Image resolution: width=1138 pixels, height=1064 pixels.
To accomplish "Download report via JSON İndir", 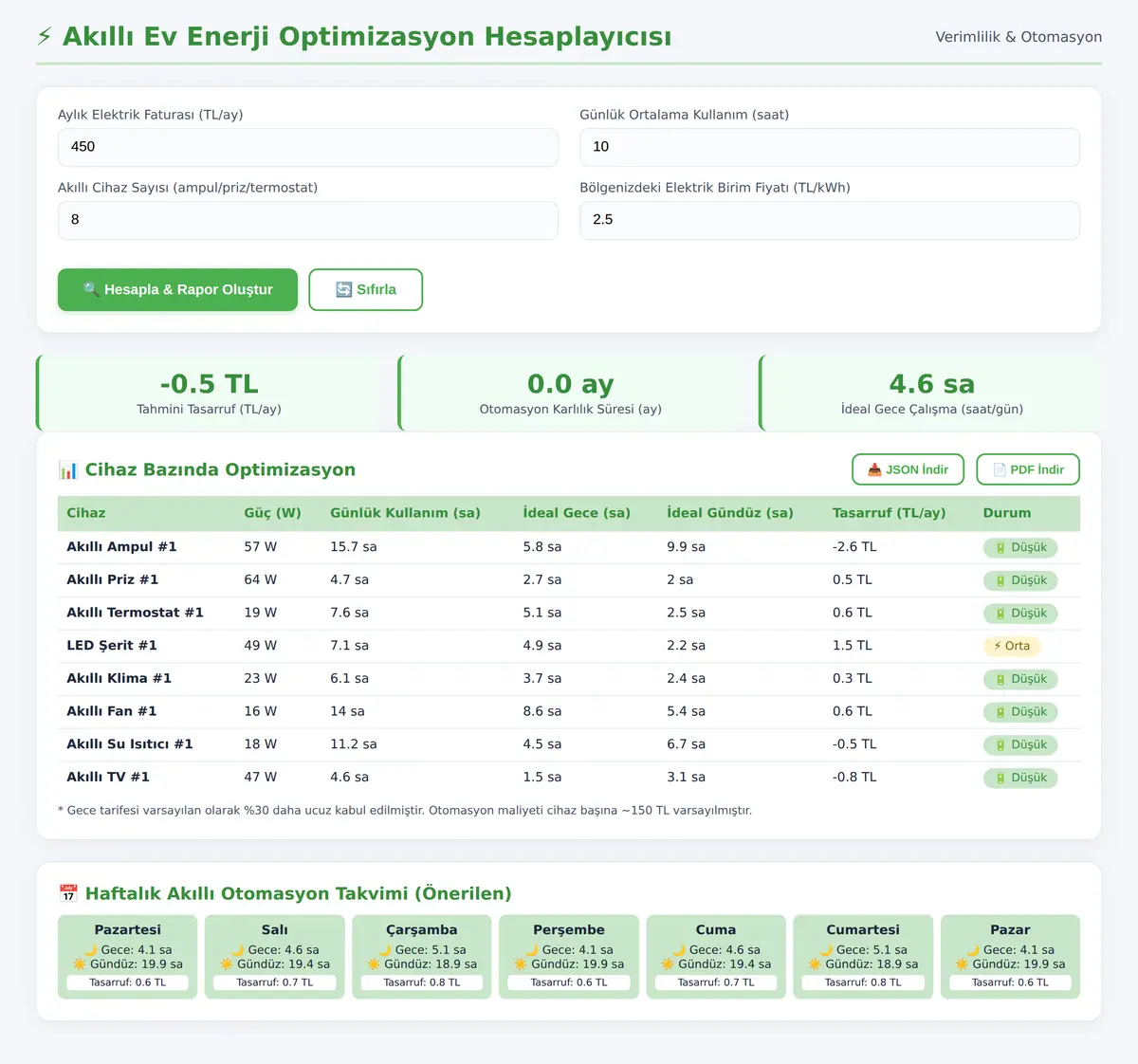I will point(908,469).
